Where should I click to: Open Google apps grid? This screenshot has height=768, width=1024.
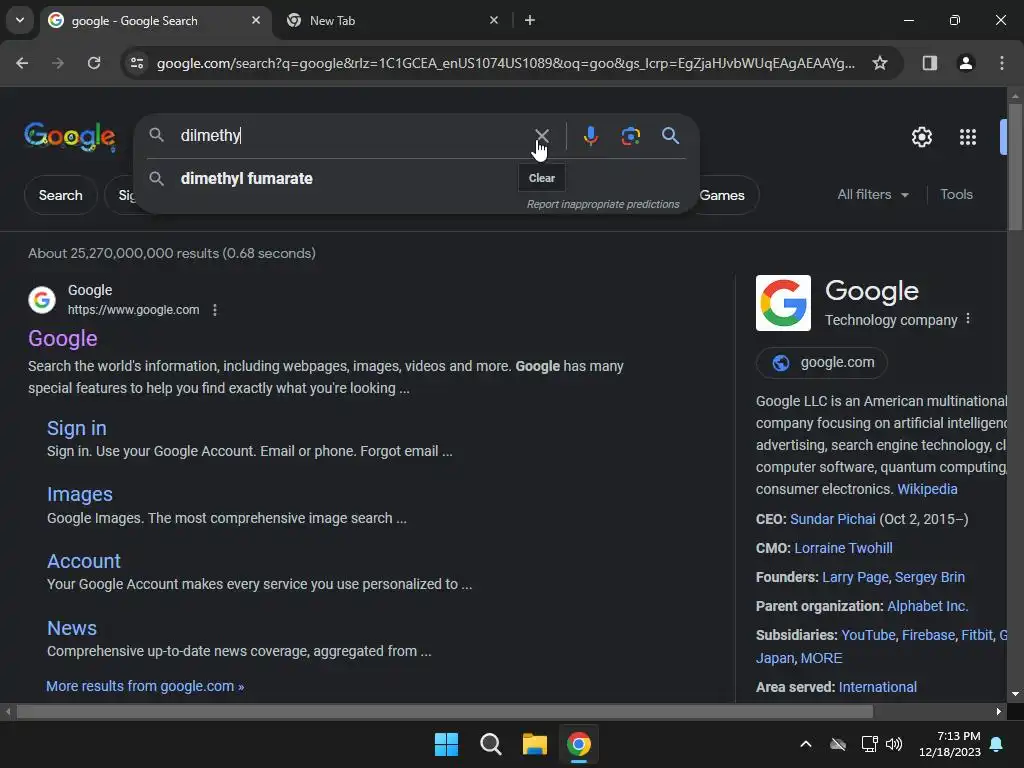[967, 137]
